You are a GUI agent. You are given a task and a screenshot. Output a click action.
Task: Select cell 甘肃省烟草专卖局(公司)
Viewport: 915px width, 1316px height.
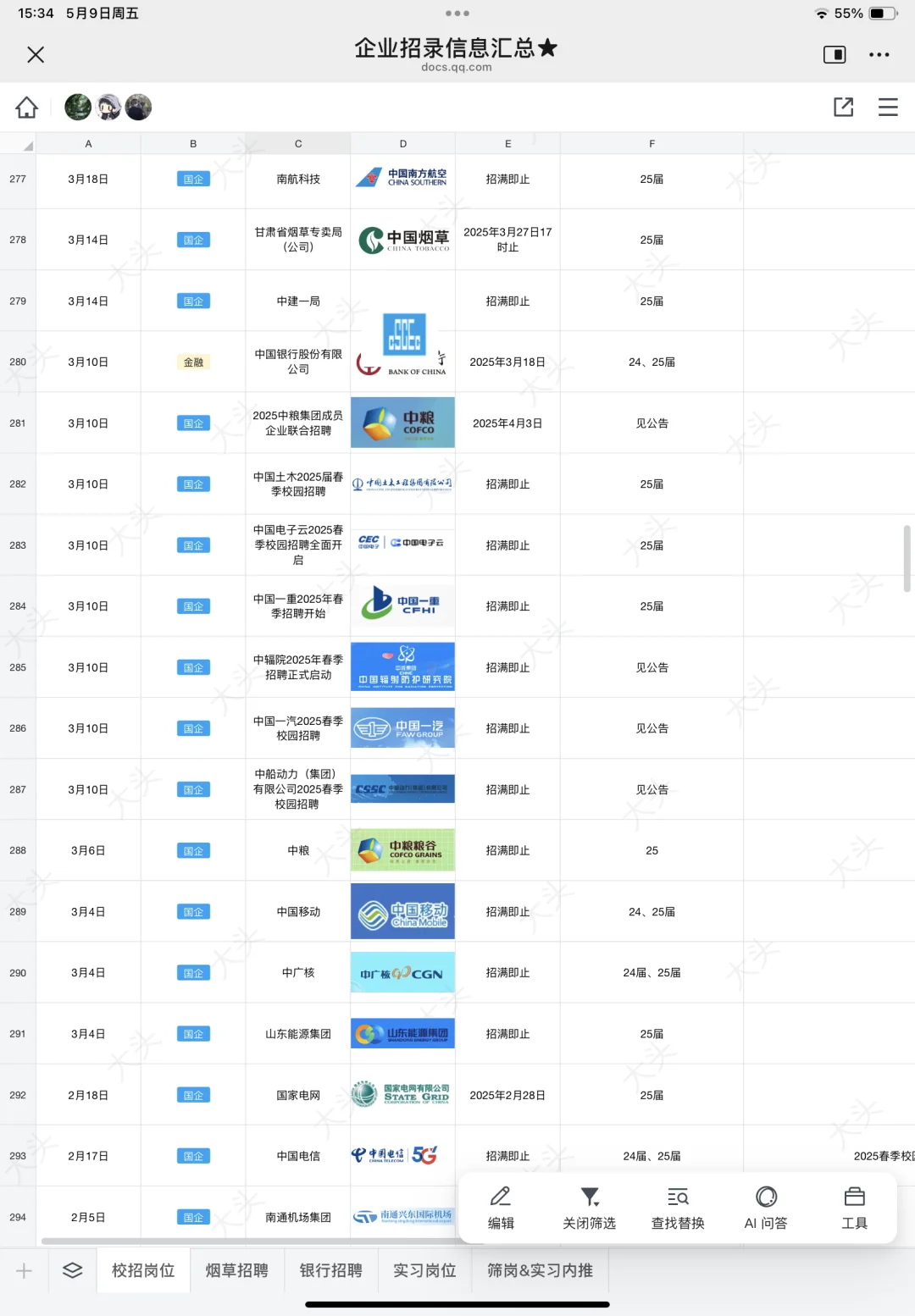point(298,240)
